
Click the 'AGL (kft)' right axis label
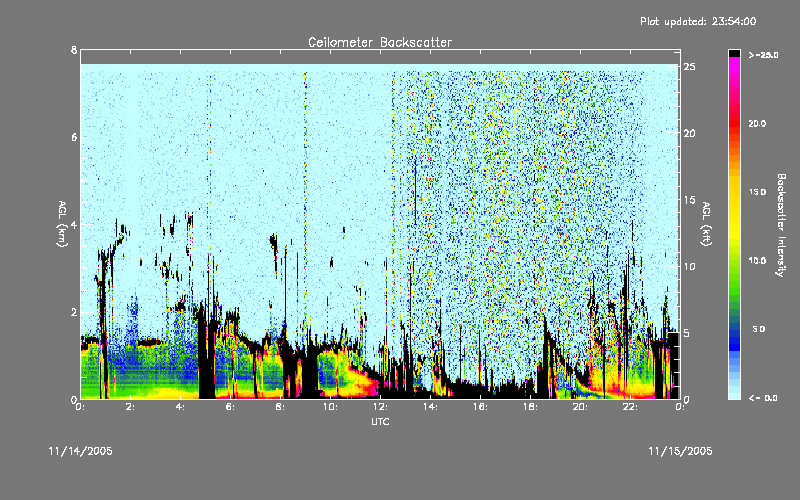[706, 223]
